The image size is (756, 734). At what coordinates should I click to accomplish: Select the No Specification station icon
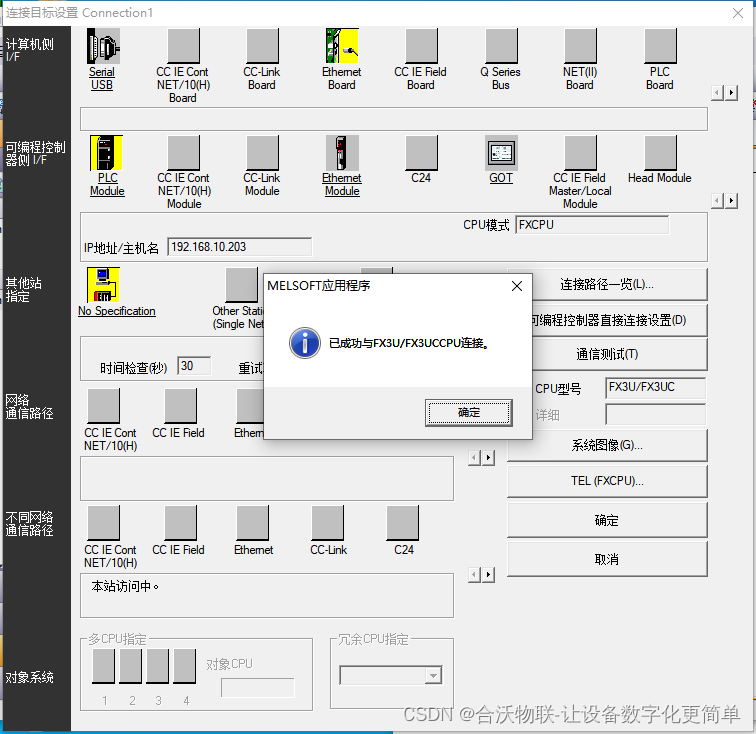pyautogui.click(x=103, y=285)
